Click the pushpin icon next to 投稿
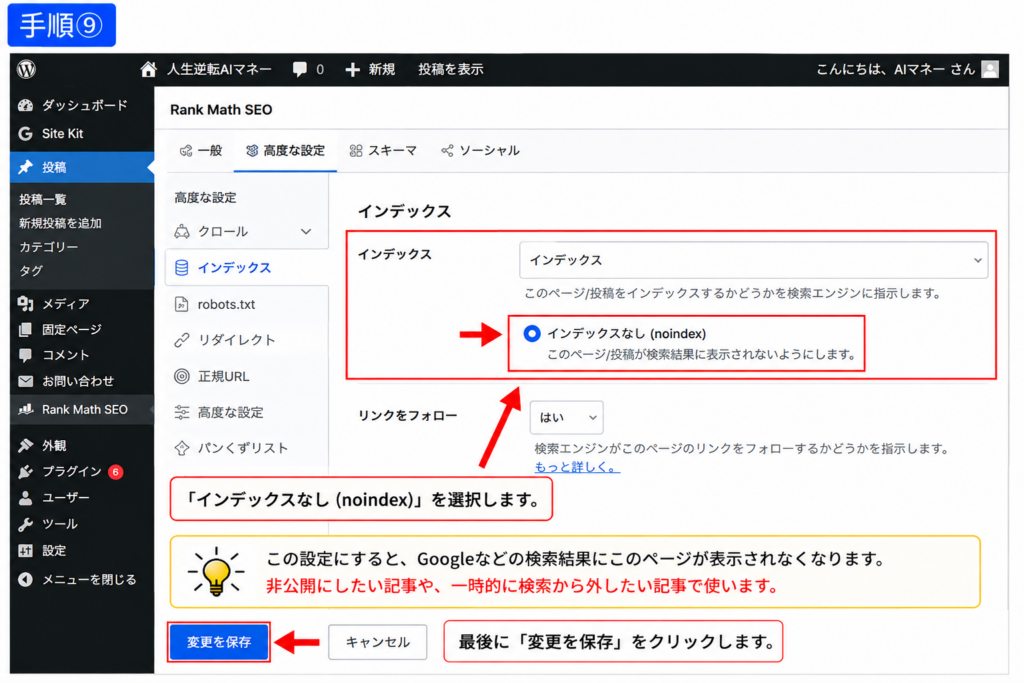Viewport: 1024px width, 683px height. 25,167
